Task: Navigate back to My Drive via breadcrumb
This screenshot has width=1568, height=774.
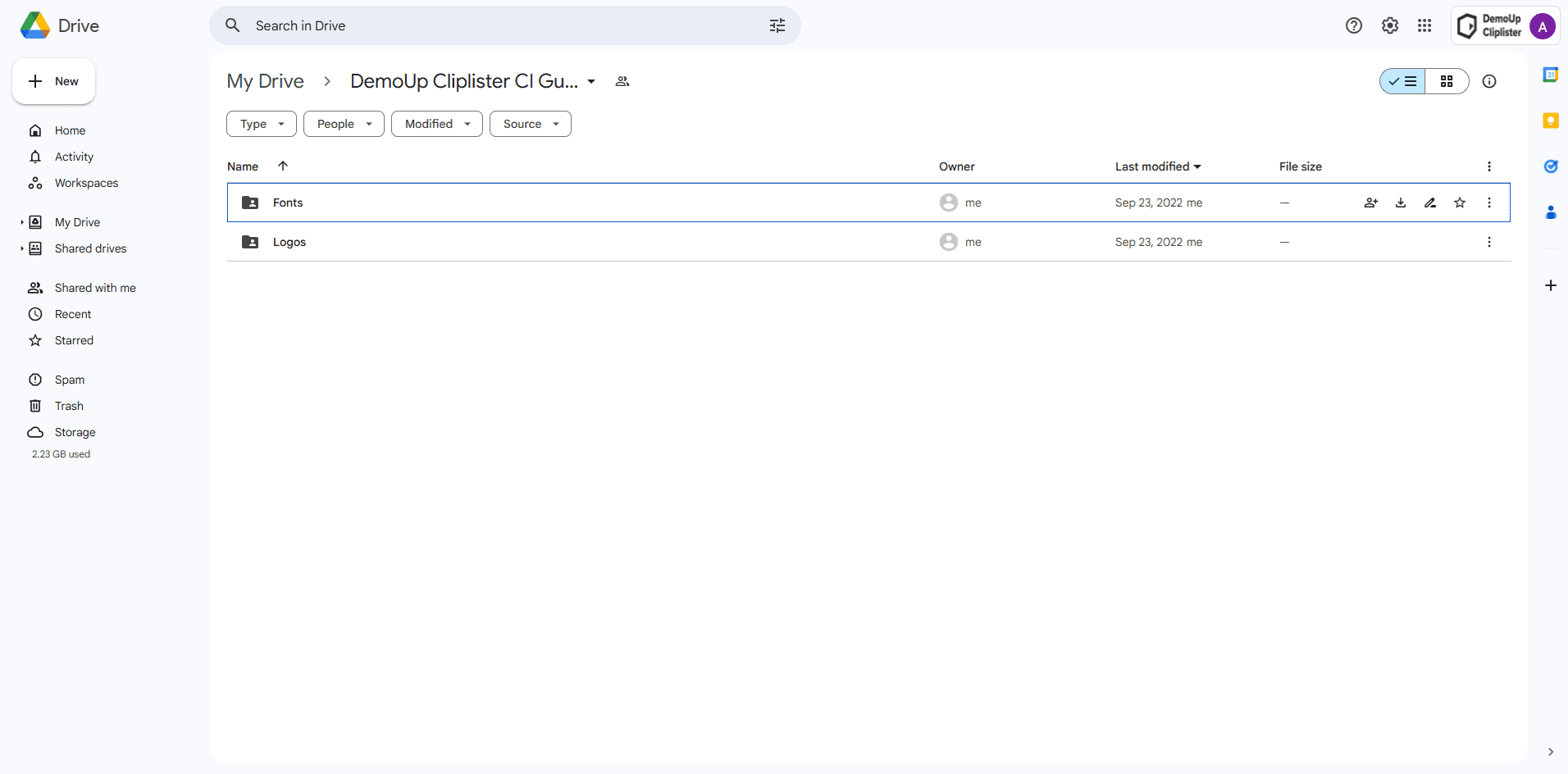Action: tap(265, 81)
